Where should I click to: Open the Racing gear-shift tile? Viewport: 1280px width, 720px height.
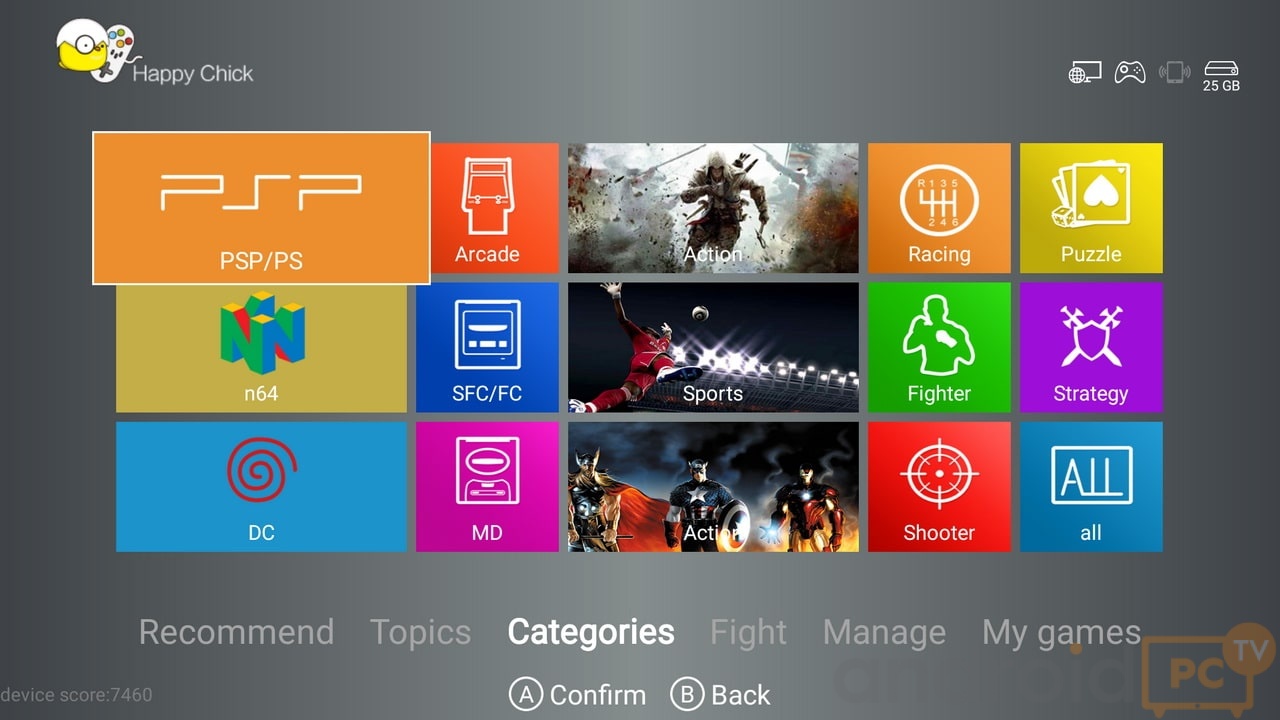[939, 208]
